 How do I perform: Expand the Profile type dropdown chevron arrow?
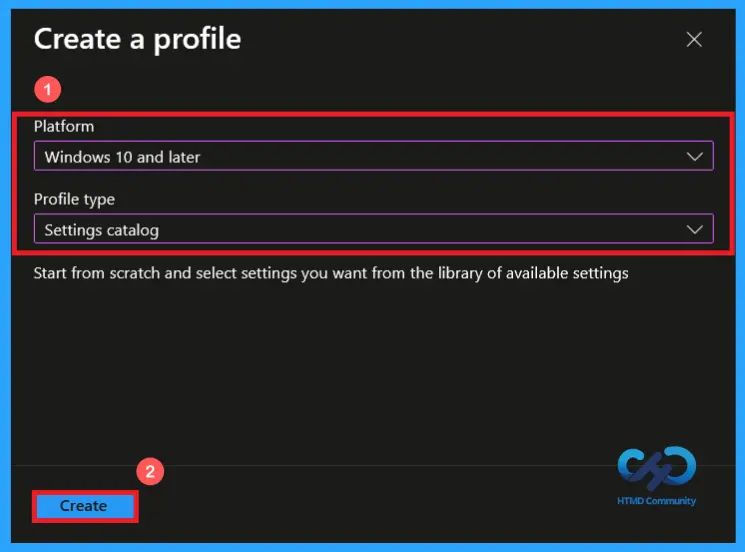click(695, 230)
